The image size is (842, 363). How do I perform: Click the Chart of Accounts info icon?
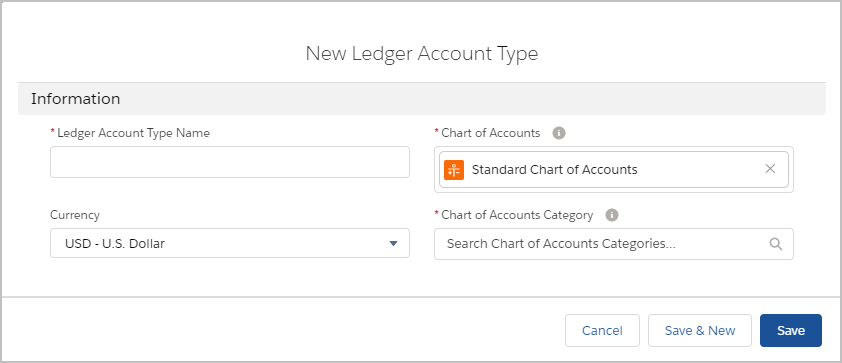(559, 133)
